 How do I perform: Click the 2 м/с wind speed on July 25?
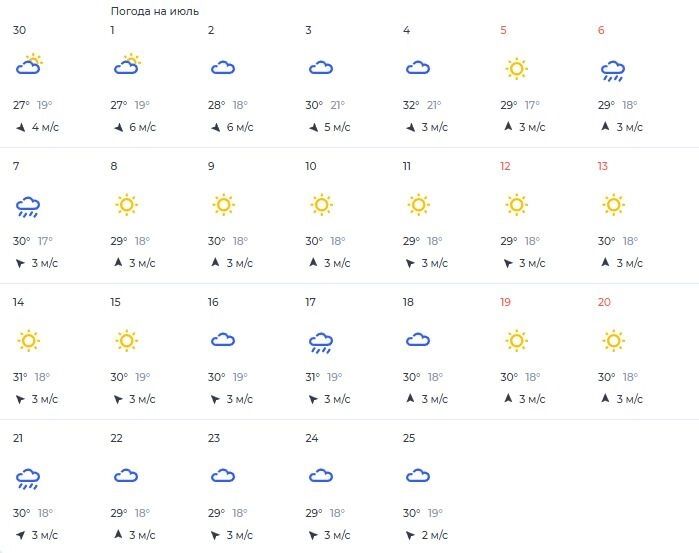pyautogui.click(x=435, y=535)
